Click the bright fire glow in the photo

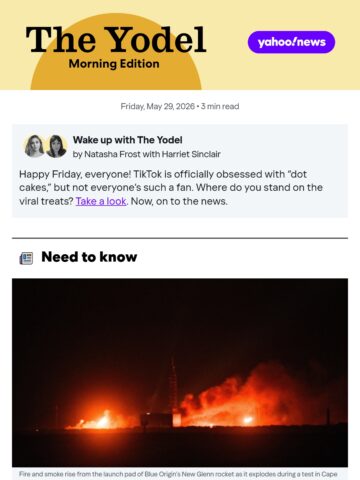tap(100, 421)
